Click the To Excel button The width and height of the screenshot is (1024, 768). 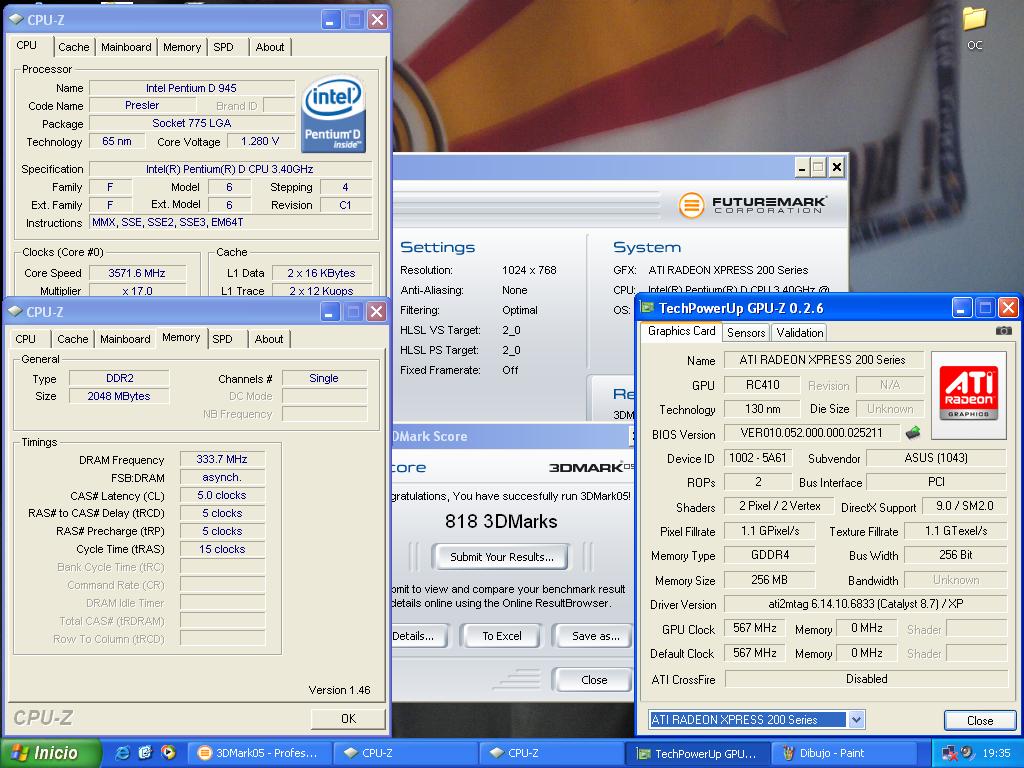click(x=501, y=635)
